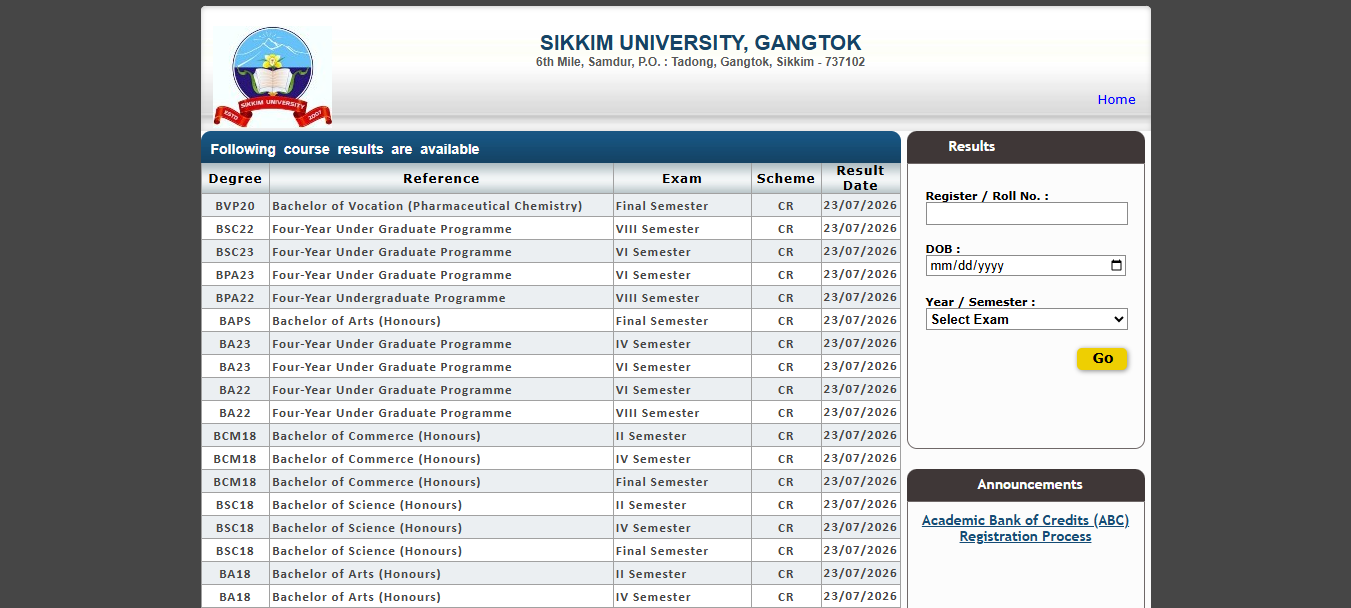
Task: Click the BSC23 degree cell
Action: click(235, 252)
